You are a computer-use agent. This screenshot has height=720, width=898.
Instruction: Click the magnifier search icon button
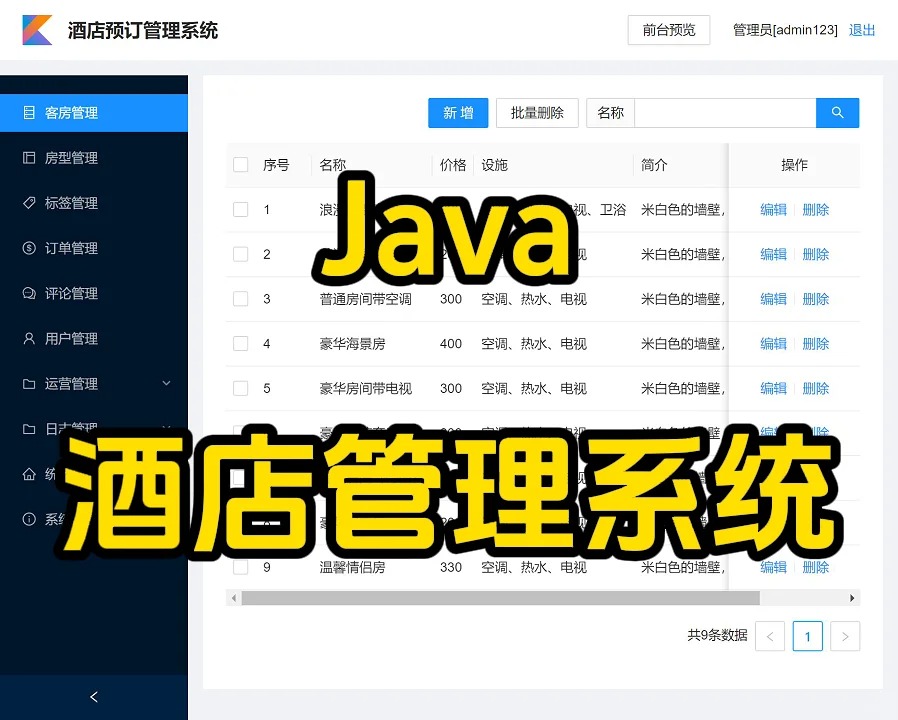pyautogui.click(x=837, y=113)
